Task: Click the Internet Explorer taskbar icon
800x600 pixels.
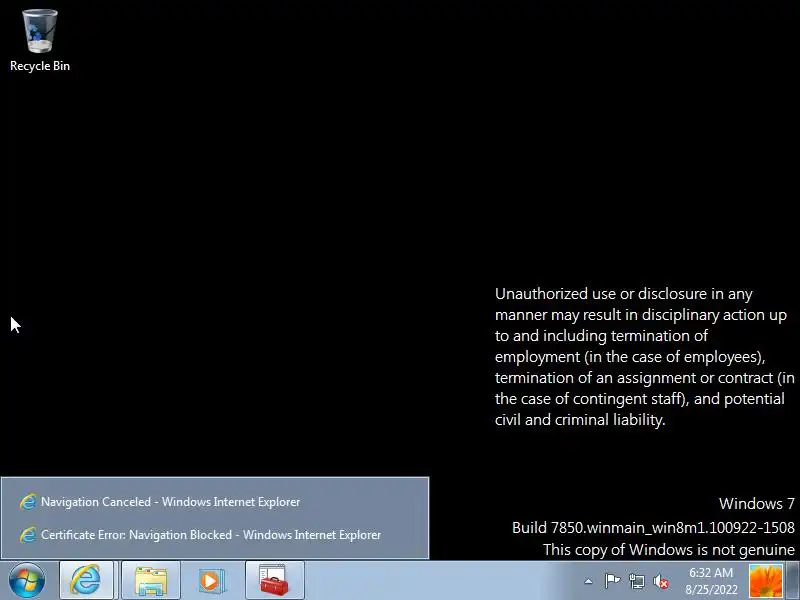Action: click(x=86, y=581)
